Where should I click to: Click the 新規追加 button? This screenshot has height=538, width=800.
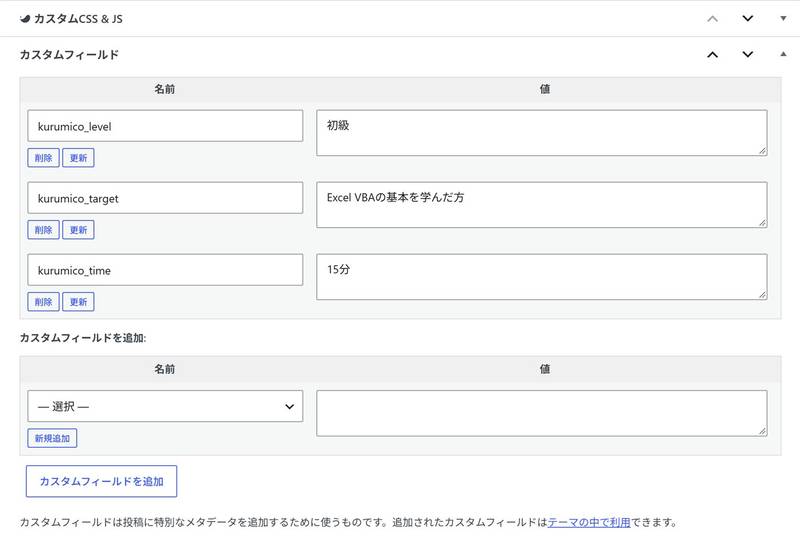coord(52,438)
